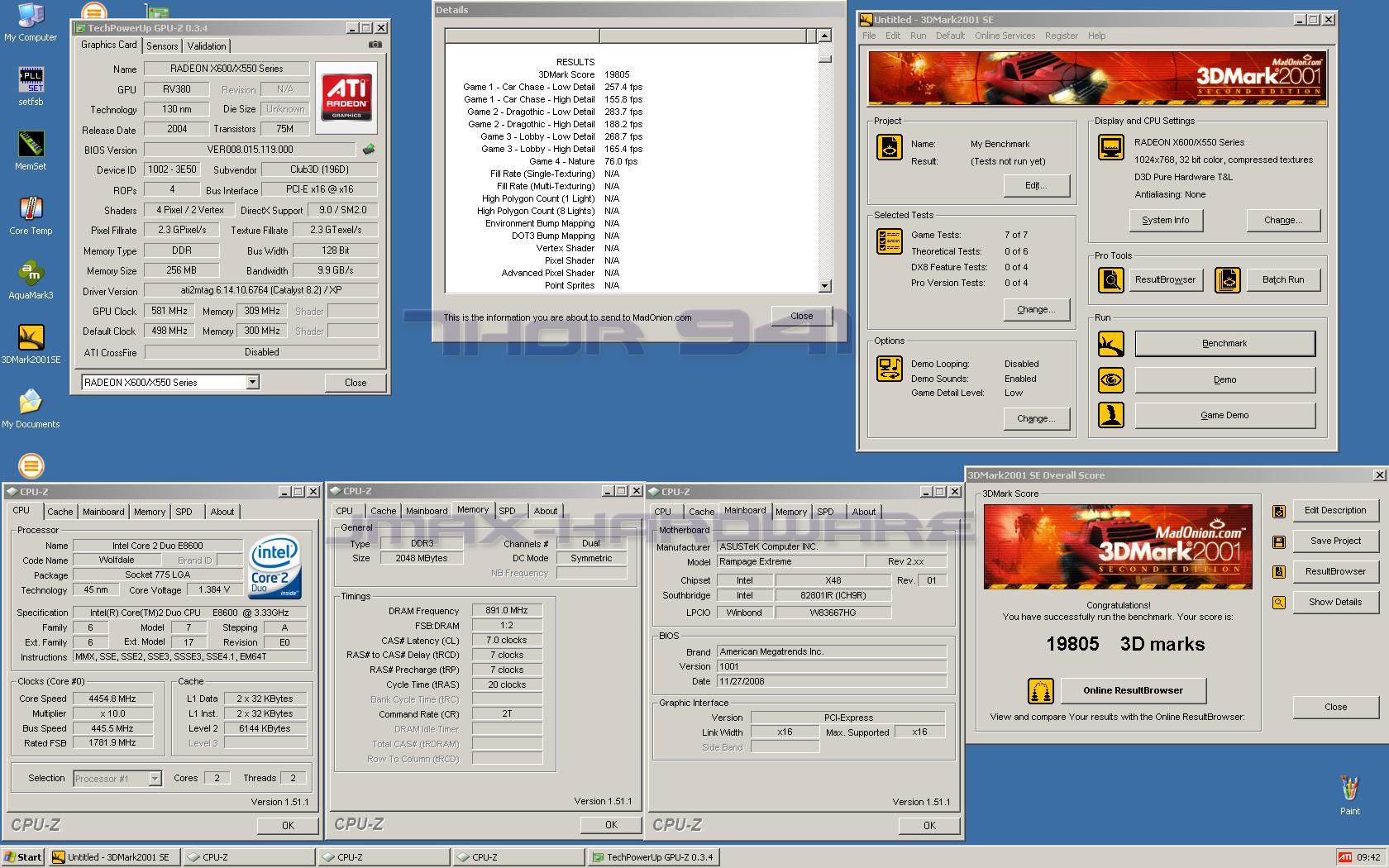Click the Save Project button

[x=1335, y=541]
